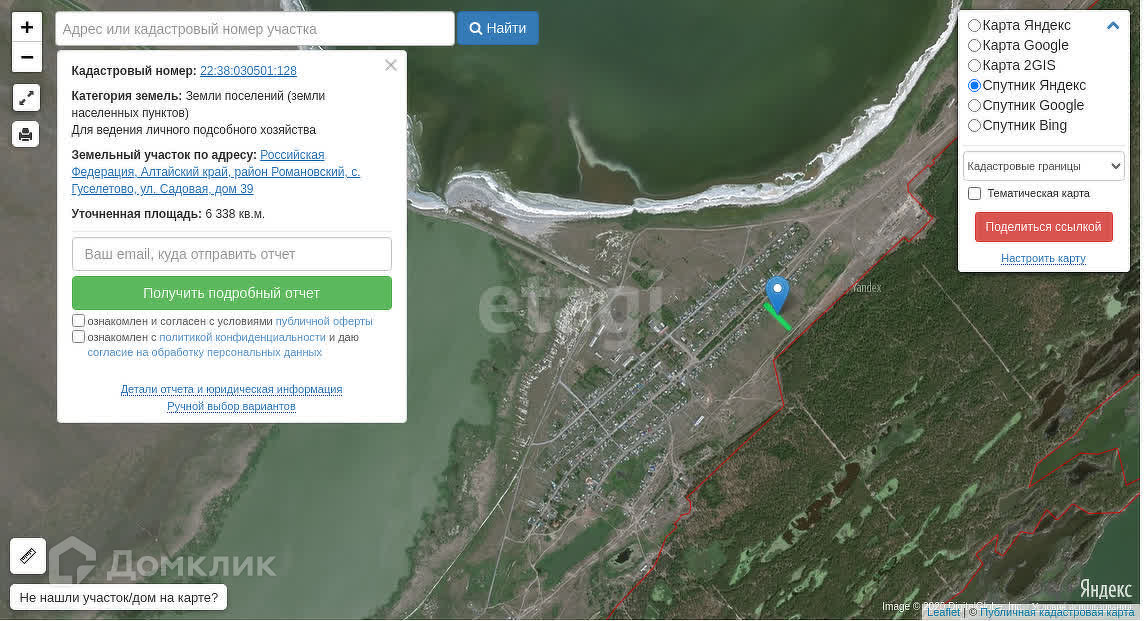Click the green parcel outline on map
The image size is (1144, 621).
click(x=778, y=317)
